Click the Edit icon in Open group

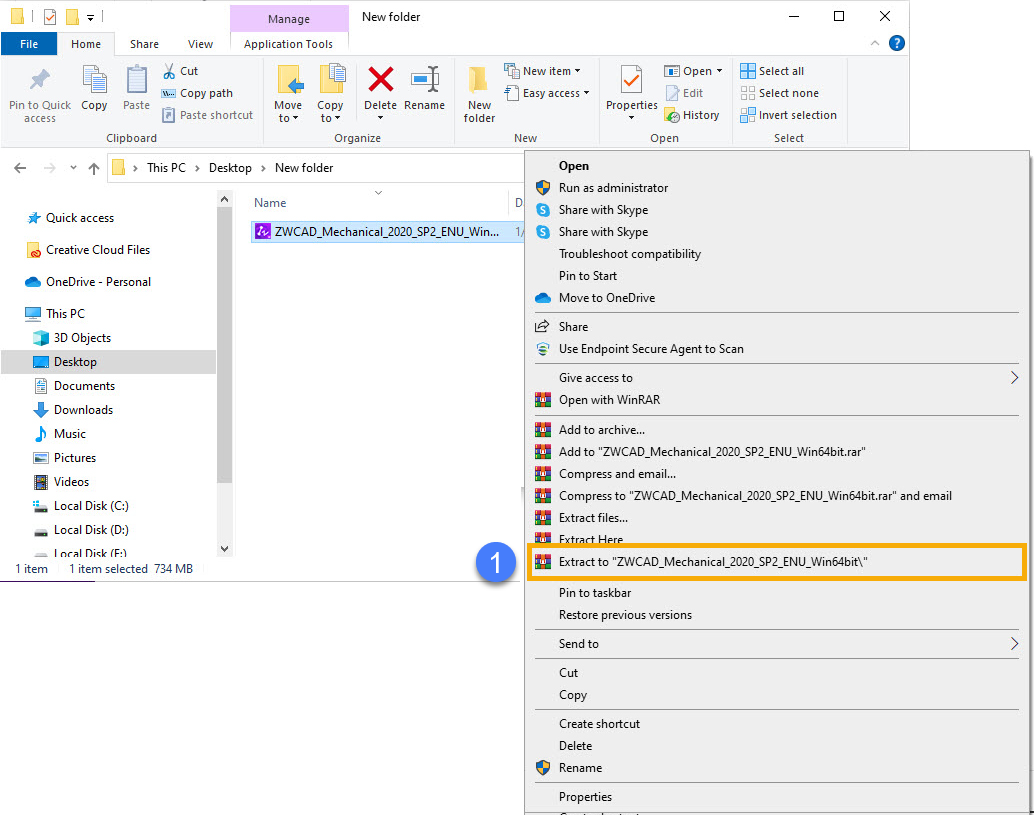(x=672, y=94)
